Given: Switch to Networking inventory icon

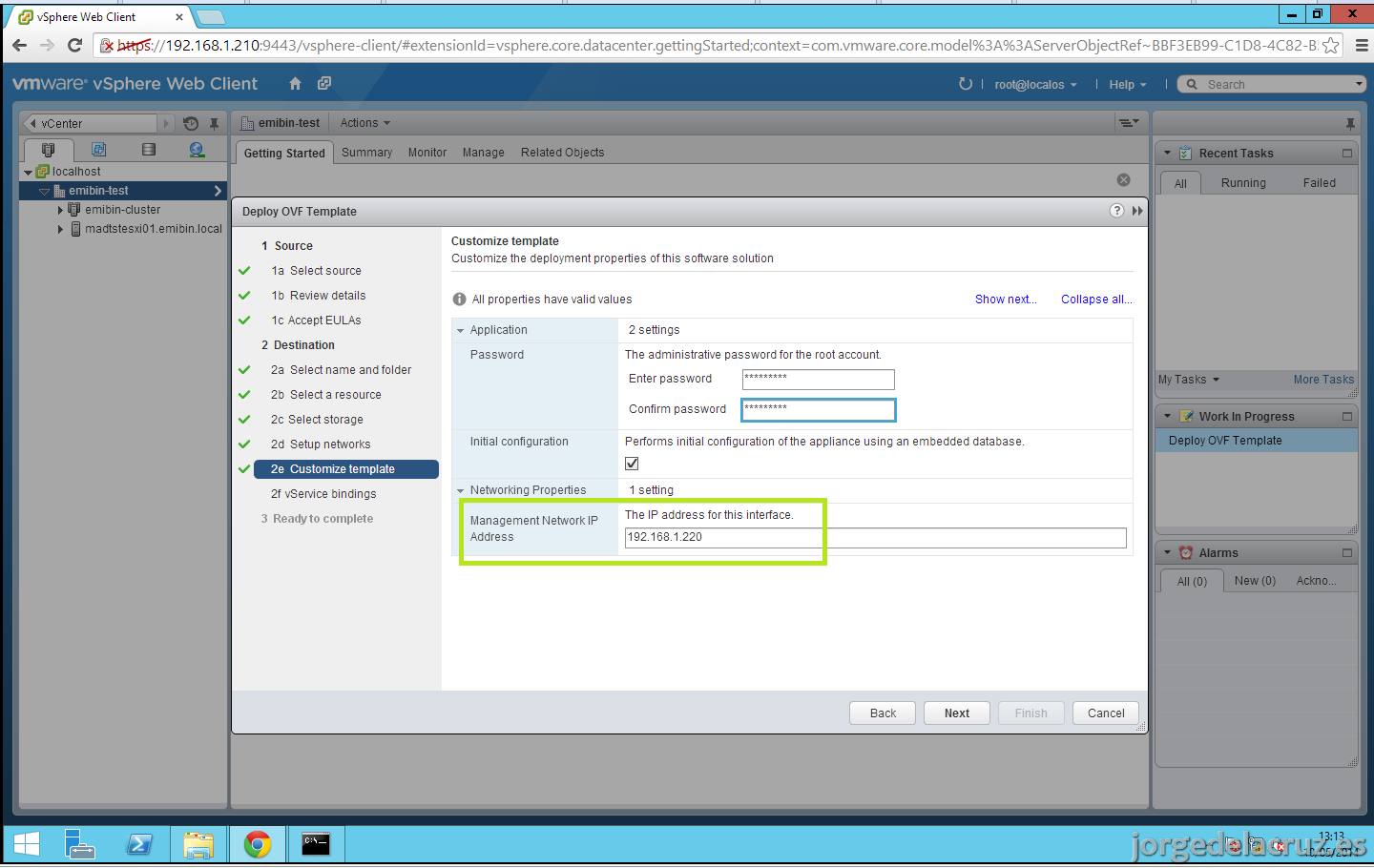Looking at the screenshot, I should point(197,150).
